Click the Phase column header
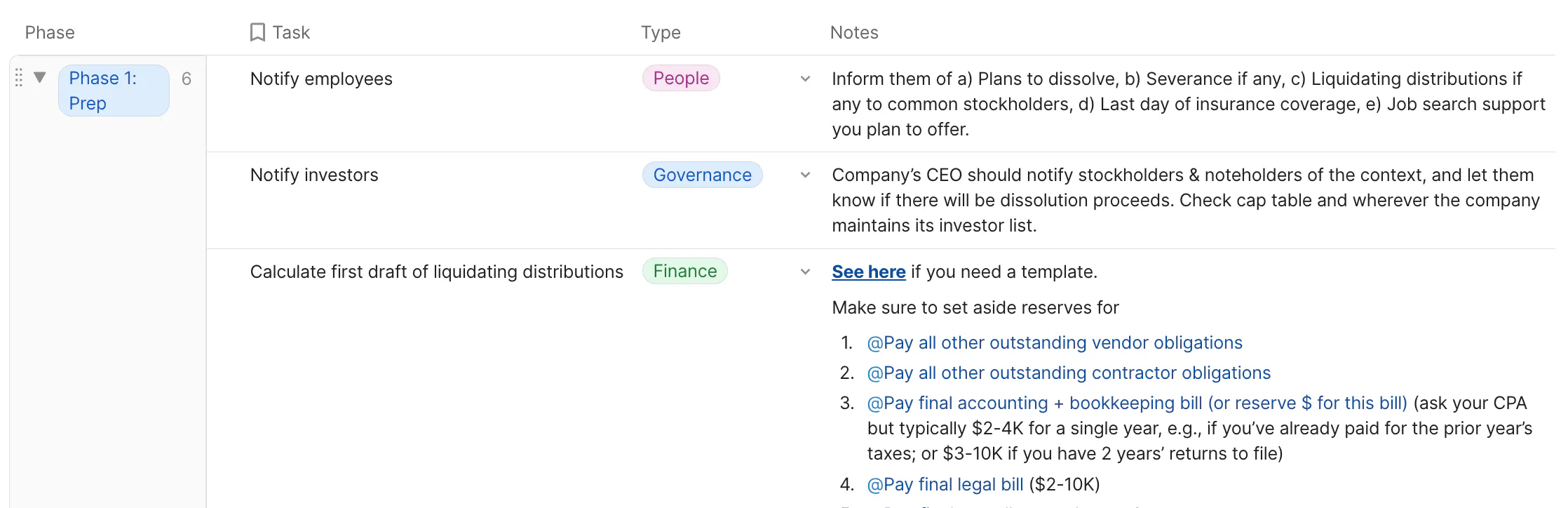This screenshot has width=1568, height=508. [50, 32]
